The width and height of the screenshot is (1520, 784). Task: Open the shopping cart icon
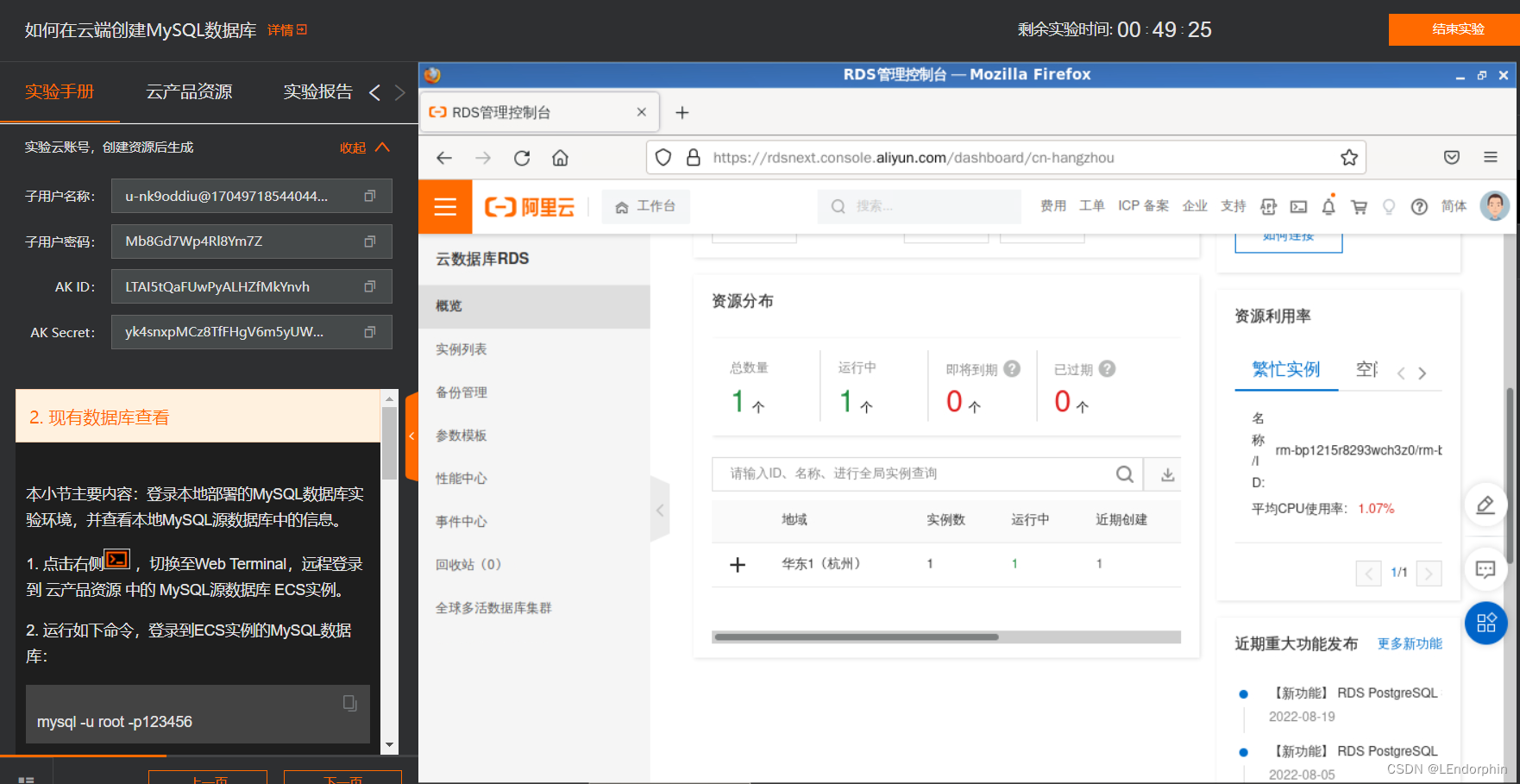1359,207
